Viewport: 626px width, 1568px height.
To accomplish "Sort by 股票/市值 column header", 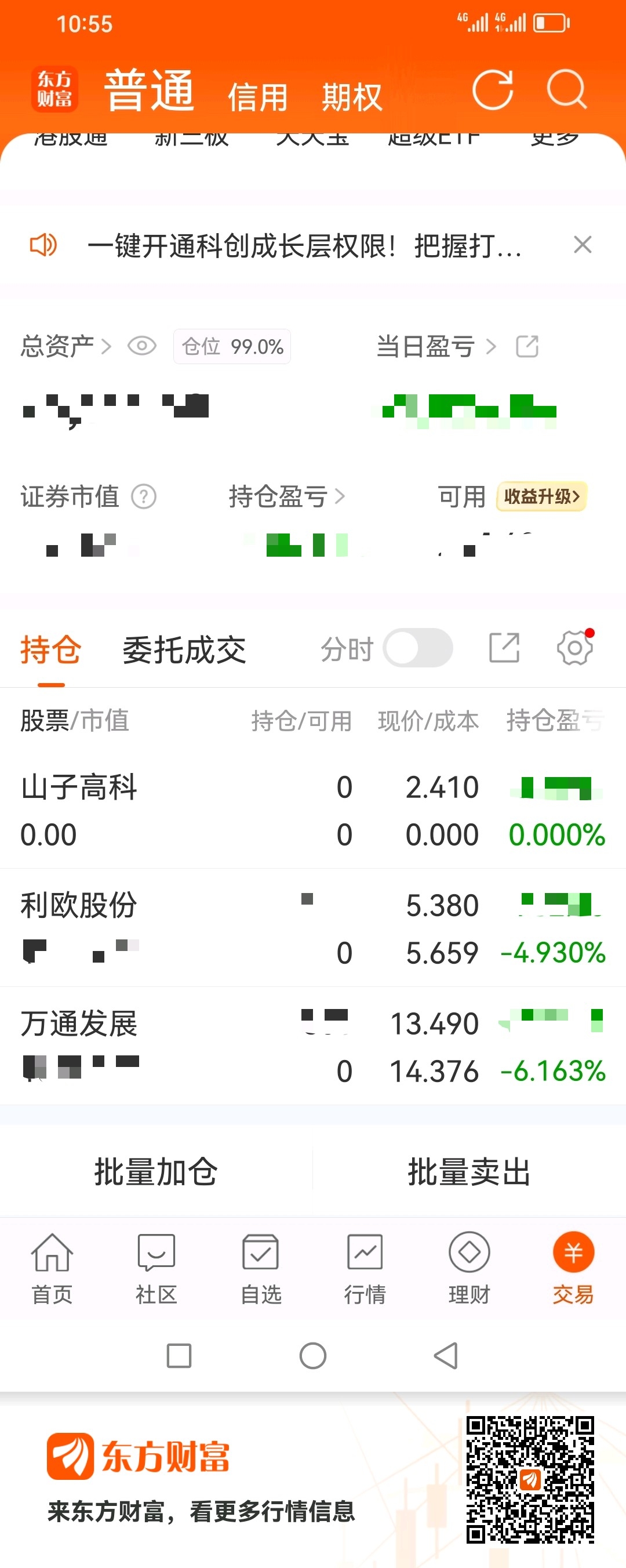I will pos(75,721).
